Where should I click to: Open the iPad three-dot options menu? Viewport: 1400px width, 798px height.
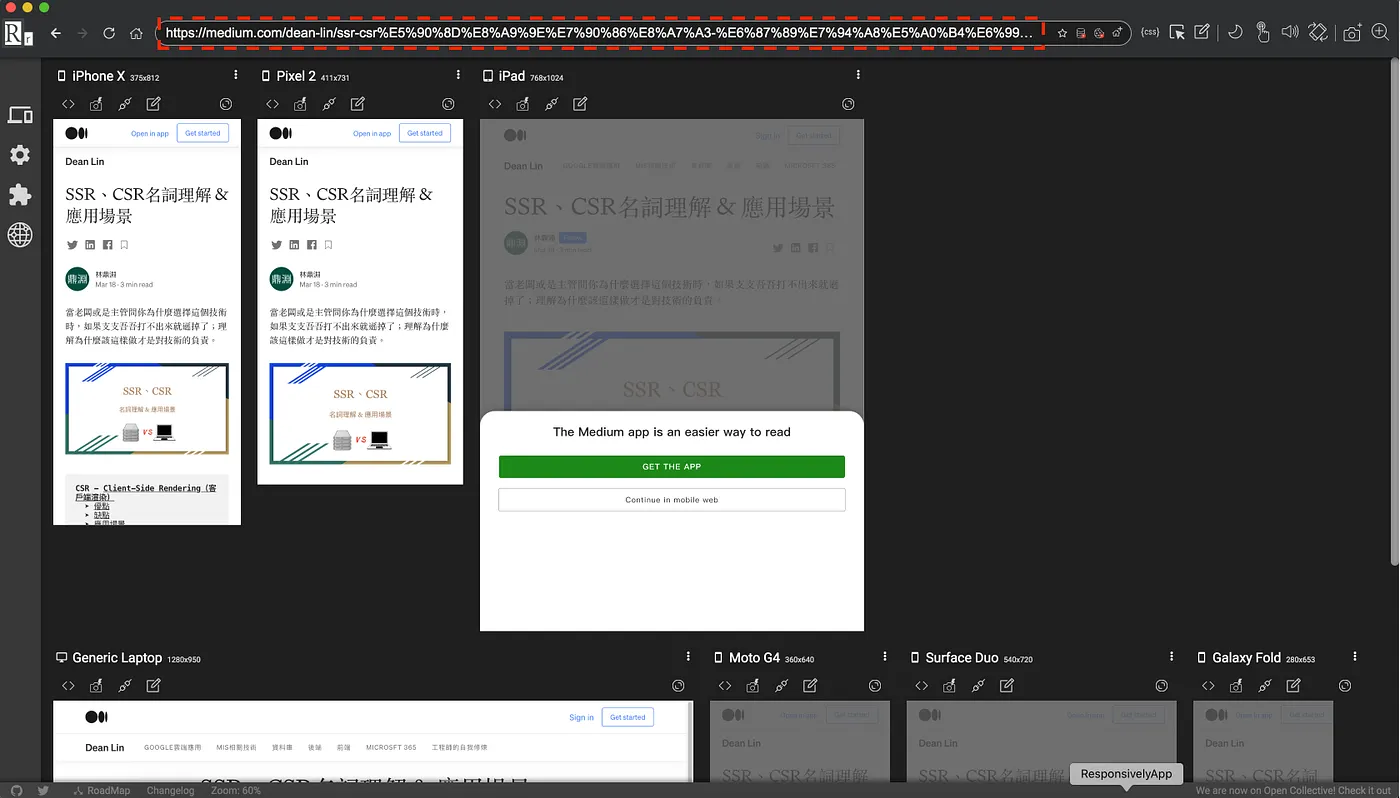[x=859, y=75]
